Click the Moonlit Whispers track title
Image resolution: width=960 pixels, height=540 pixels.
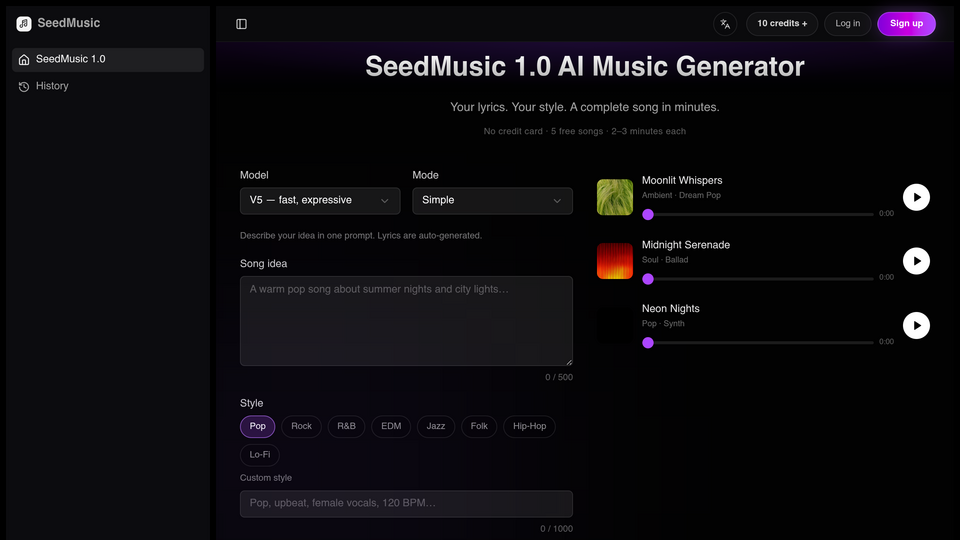682,181
